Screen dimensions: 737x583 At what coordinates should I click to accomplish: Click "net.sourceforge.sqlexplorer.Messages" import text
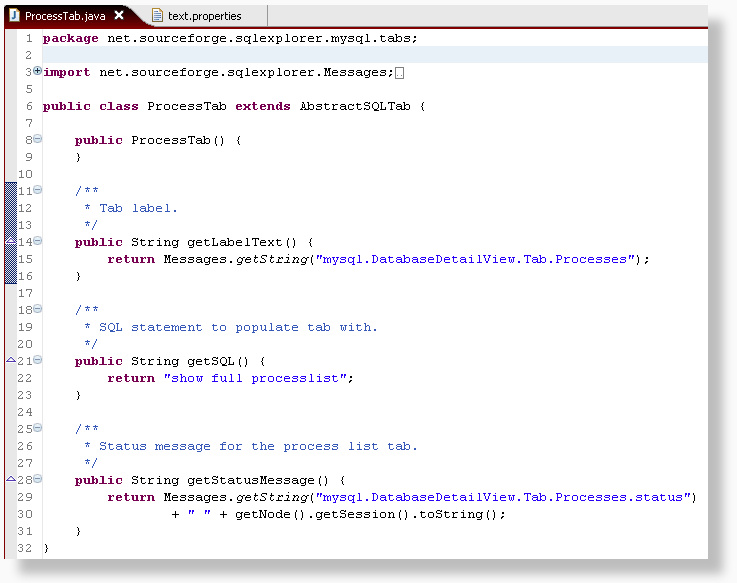[243, 72]
